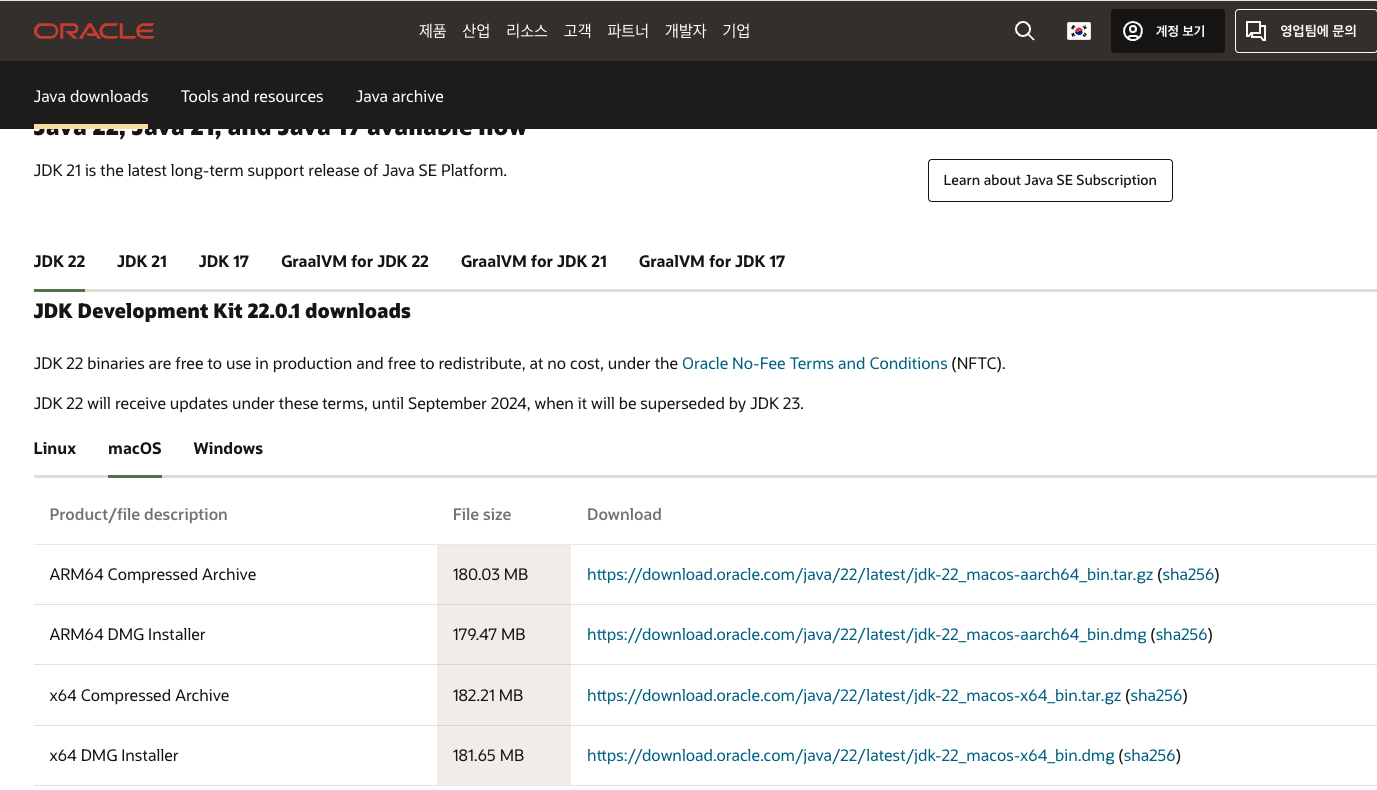1377x790 pixels.
Task: Click Learn about Java SE Subscription
Action: click(x=1050, y=180)
